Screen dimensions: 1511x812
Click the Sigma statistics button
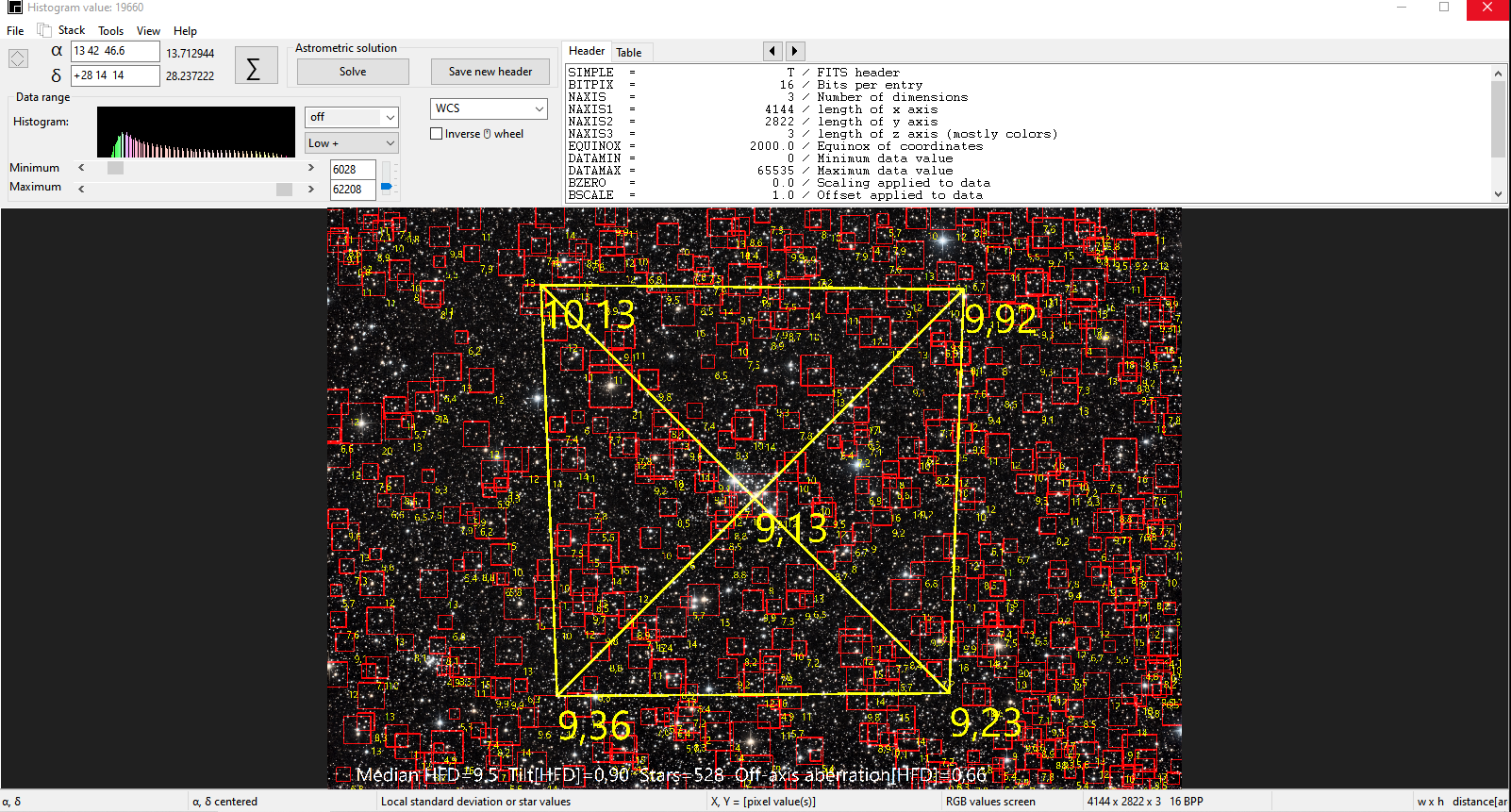(256, 66)
